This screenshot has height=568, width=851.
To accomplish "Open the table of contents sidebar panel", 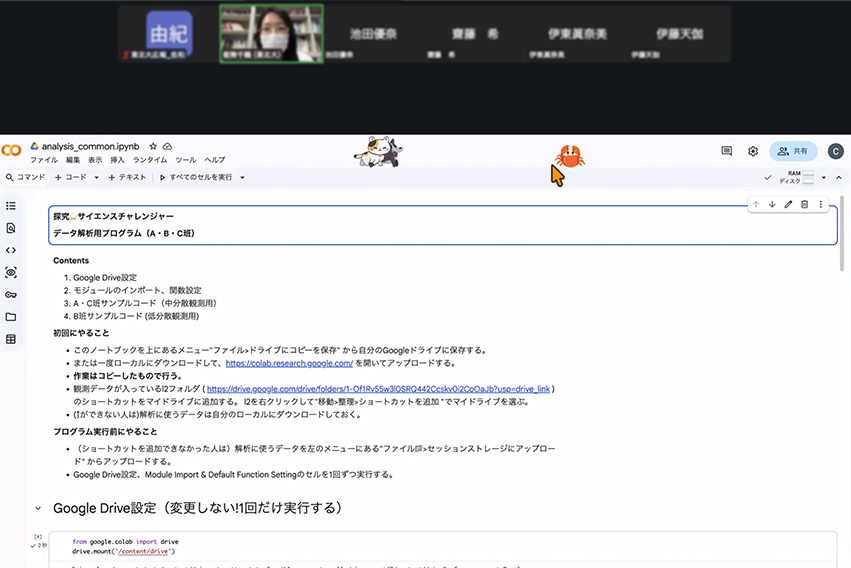I will coord(11,205).
